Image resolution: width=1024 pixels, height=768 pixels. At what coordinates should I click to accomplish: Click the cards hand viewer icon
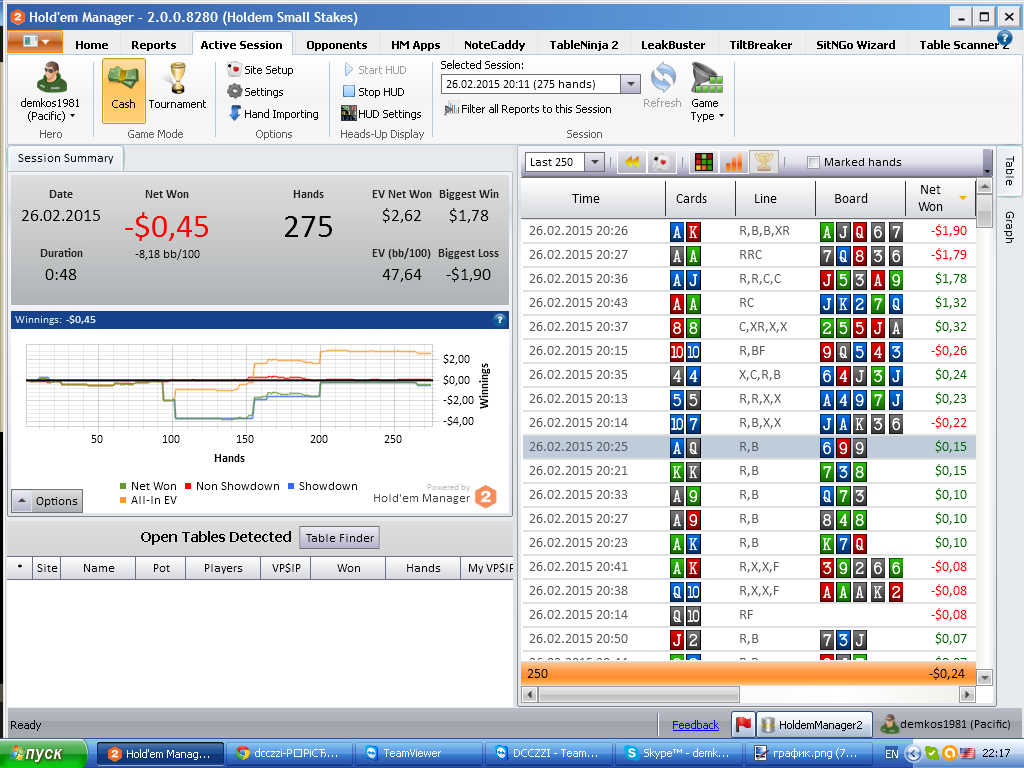click(x=661, y=162)
